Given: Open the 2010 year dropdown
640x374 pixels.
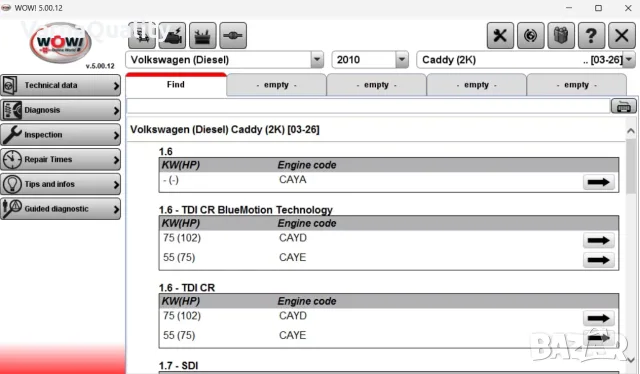Looking at the screenshot, I should pos(402,60).
